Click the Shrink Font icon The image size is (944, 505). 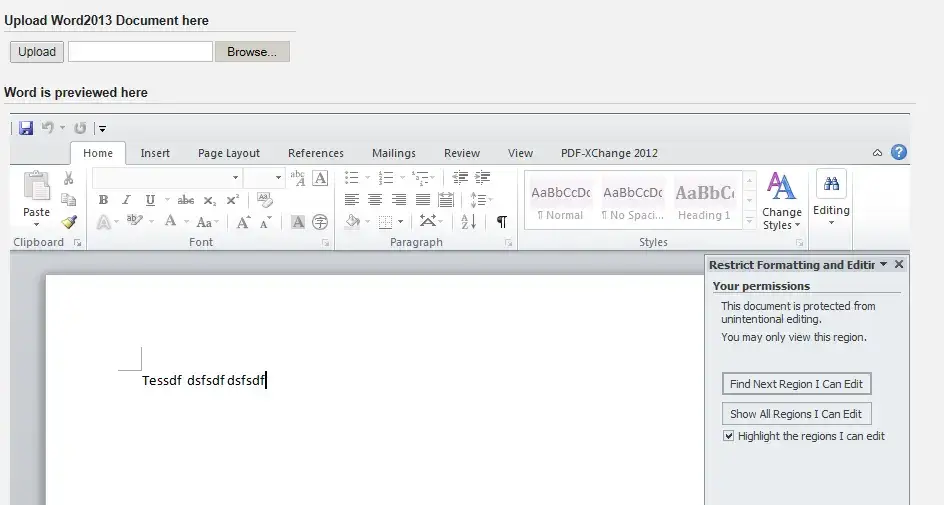(265, 222)
